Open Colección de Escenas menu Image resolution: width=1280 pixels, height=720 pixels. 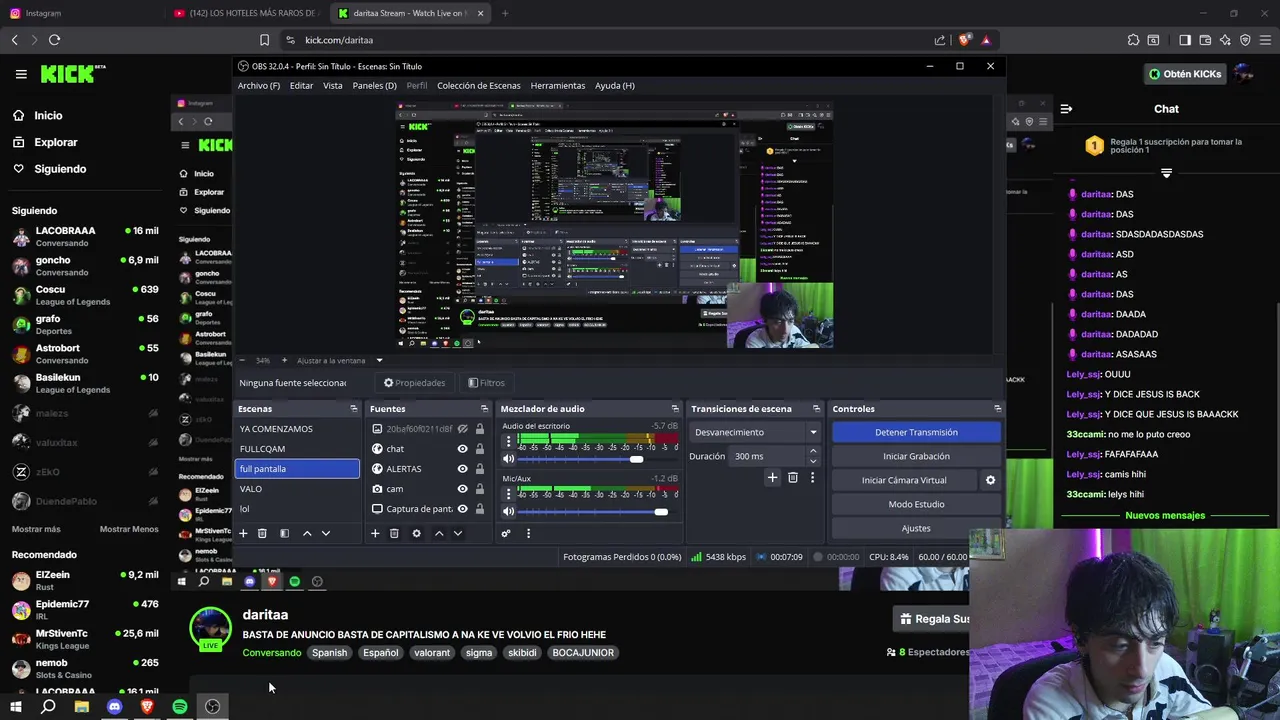(x=478, y=86)
